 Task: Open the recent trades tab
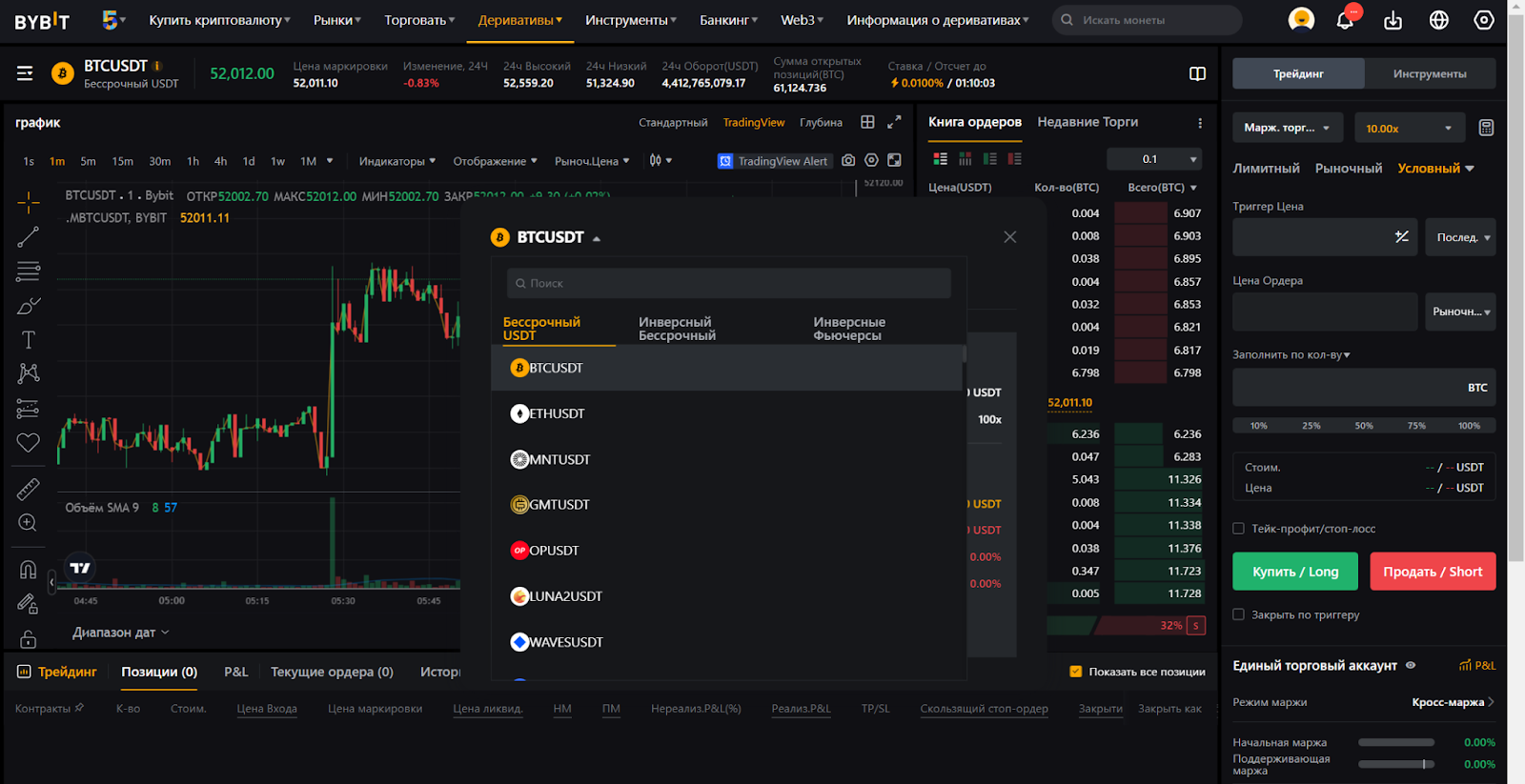click(1088, 122)
